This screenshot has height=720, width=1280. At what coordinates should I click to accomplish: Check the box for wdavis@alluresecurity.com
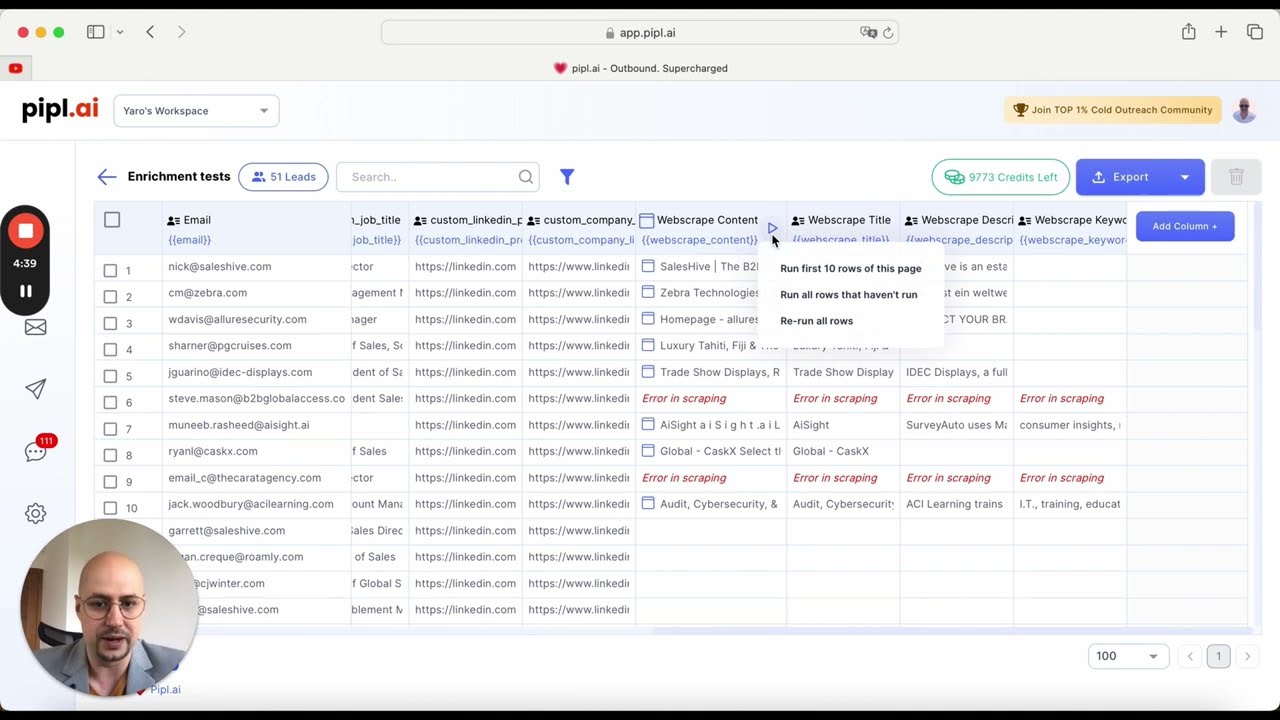[x=110, y=323]
